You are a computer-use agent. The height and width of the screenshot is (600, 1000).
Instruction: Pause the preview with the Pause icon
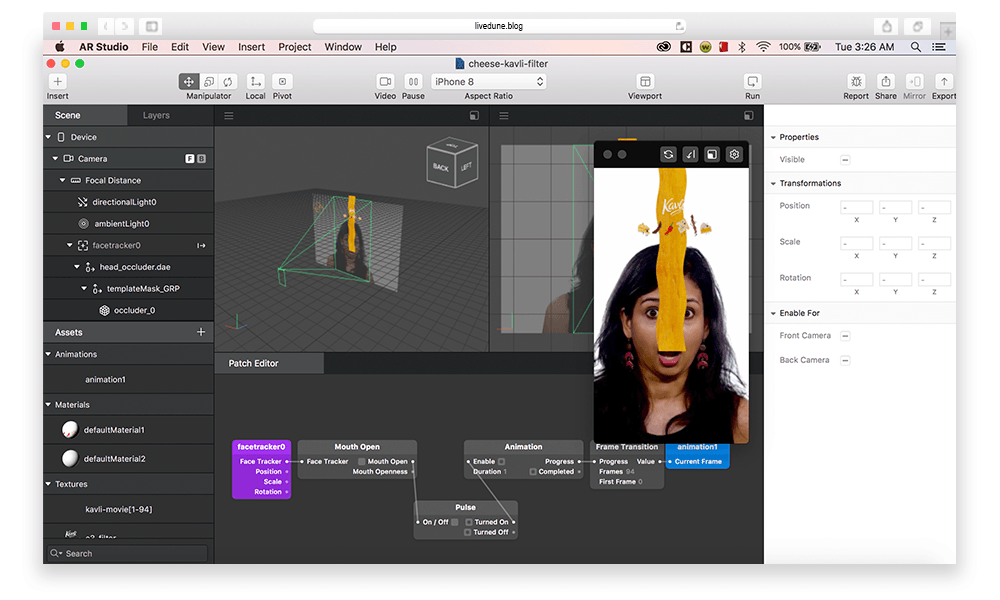[413, 82]
